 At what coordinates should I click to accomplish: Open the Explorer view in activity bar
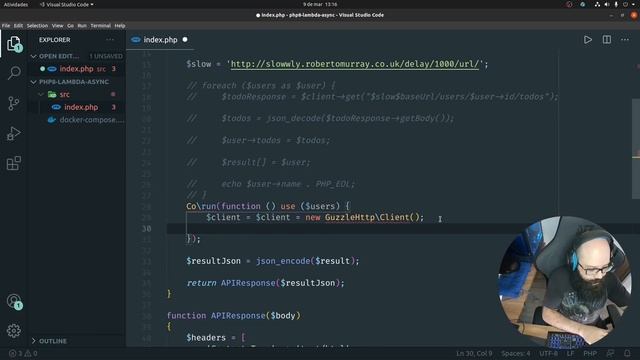point(14,43)
